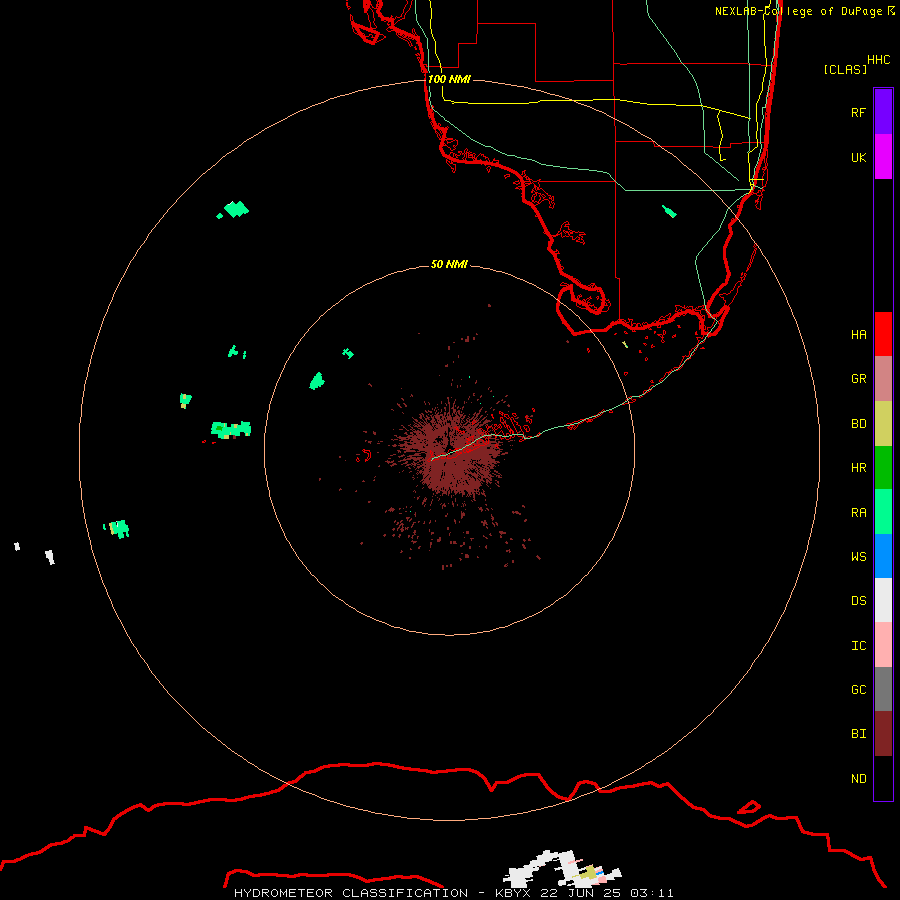
Task: Click the ND legend label
Action: tap(858, 779)
